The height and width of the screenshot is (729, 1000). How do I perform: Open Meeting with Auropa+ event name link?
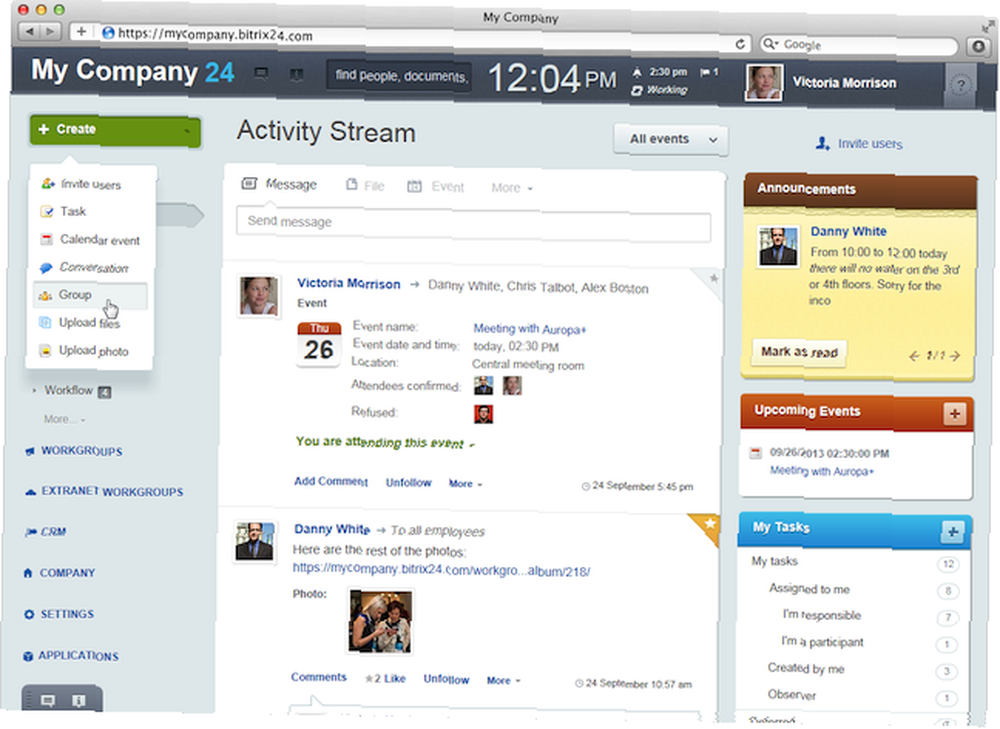529,329
